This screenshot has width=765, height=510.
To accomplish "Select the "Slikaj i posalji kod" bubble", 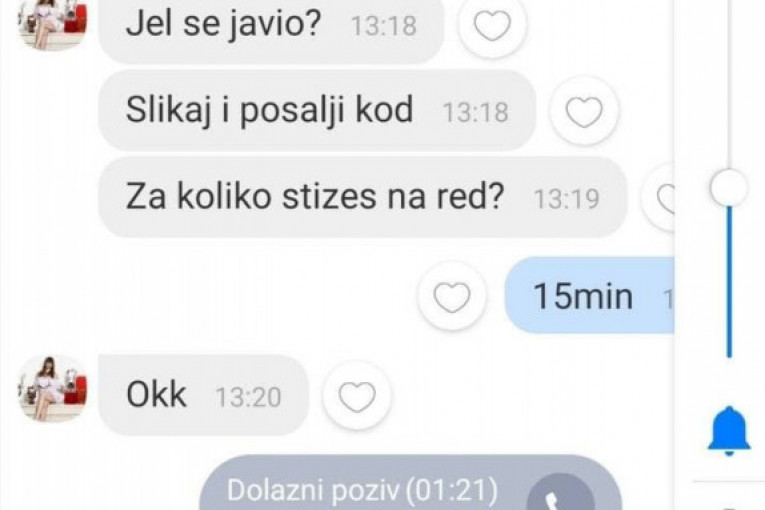I will click(317, 110).
